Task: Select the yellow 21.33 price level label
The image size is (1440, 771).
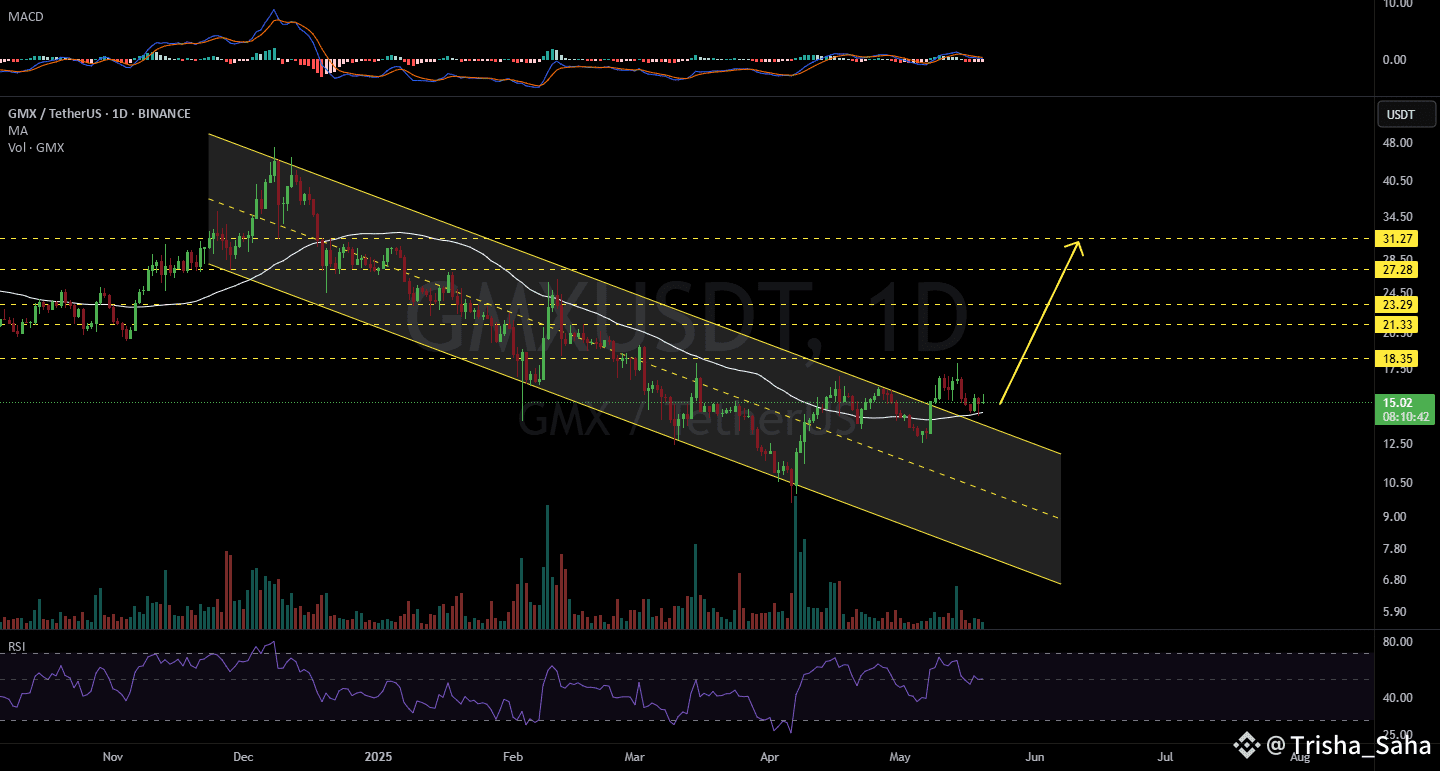Action: [1396, 324]
